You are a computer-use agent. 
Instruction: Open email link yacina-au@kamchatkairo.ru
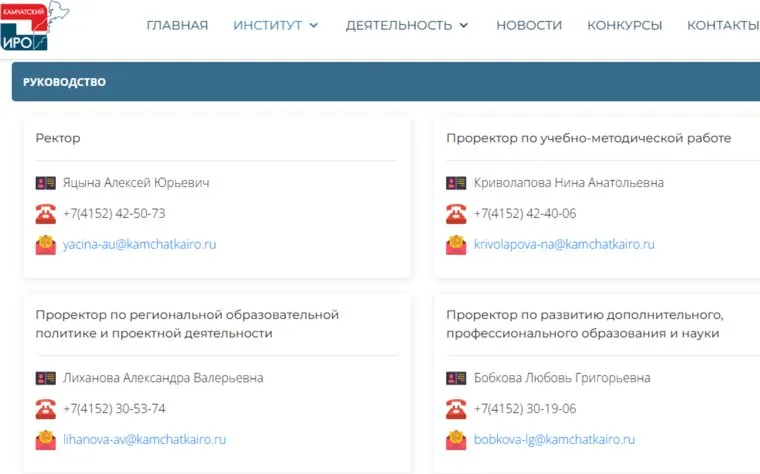tap(139, 244)
